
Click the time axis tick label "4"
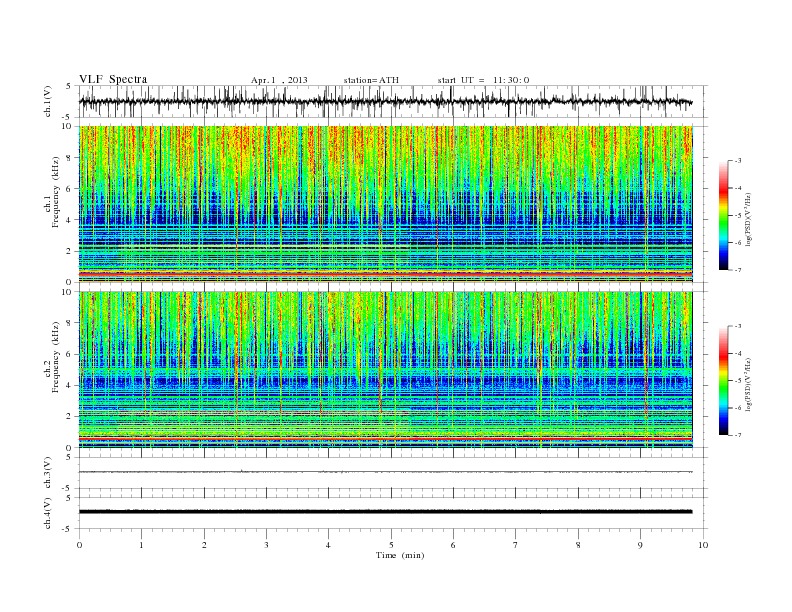click(x=329, y=545)
